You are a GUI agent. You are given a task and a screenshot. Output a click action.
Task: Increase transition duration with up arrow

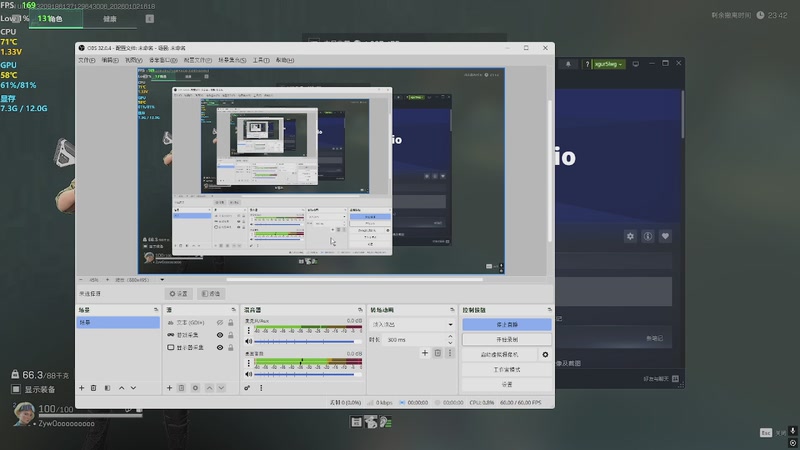[x=450, y=337]
